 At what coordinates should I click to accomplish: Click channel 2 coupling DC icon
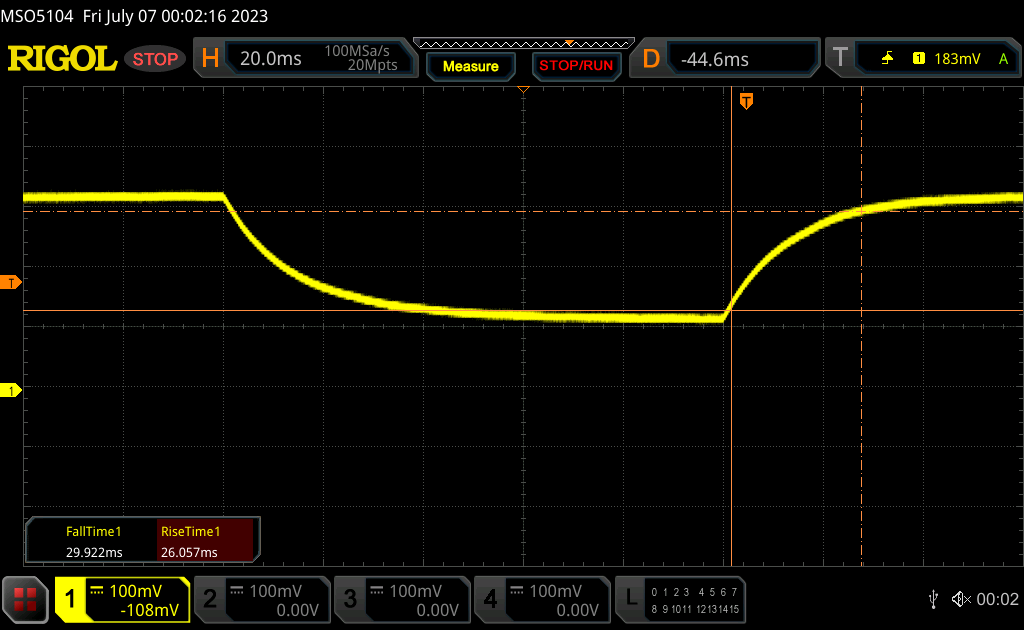(x=237, y=590)
